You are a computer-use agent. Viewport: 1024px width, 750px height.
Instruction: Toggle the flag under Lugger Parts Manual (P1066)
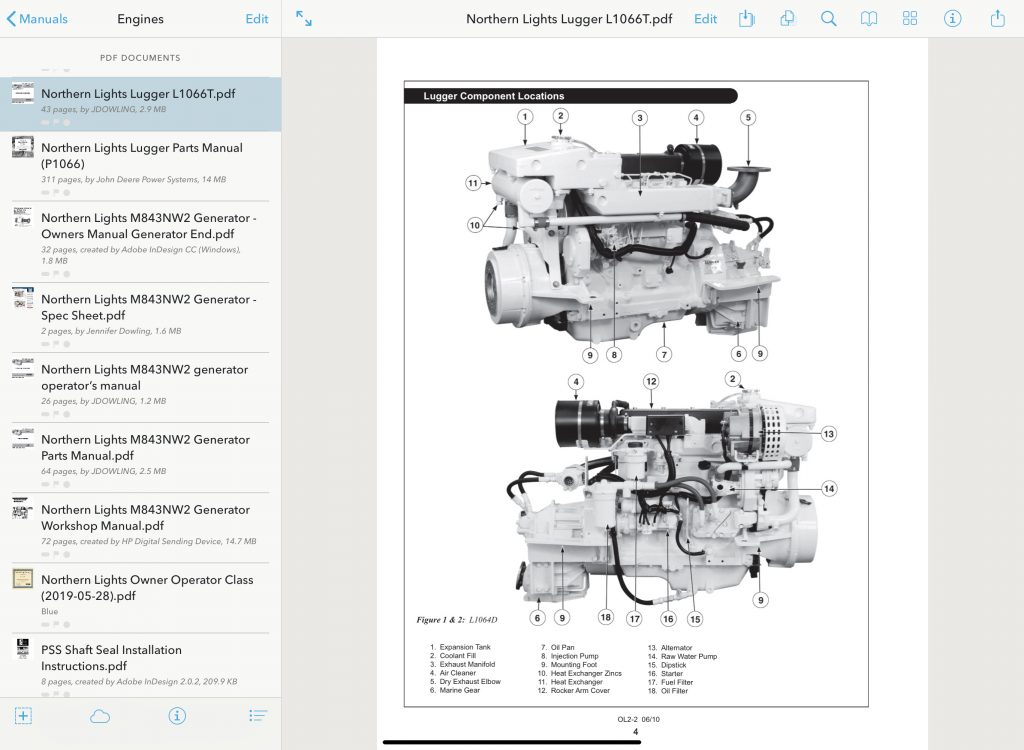tap(56, 193)
